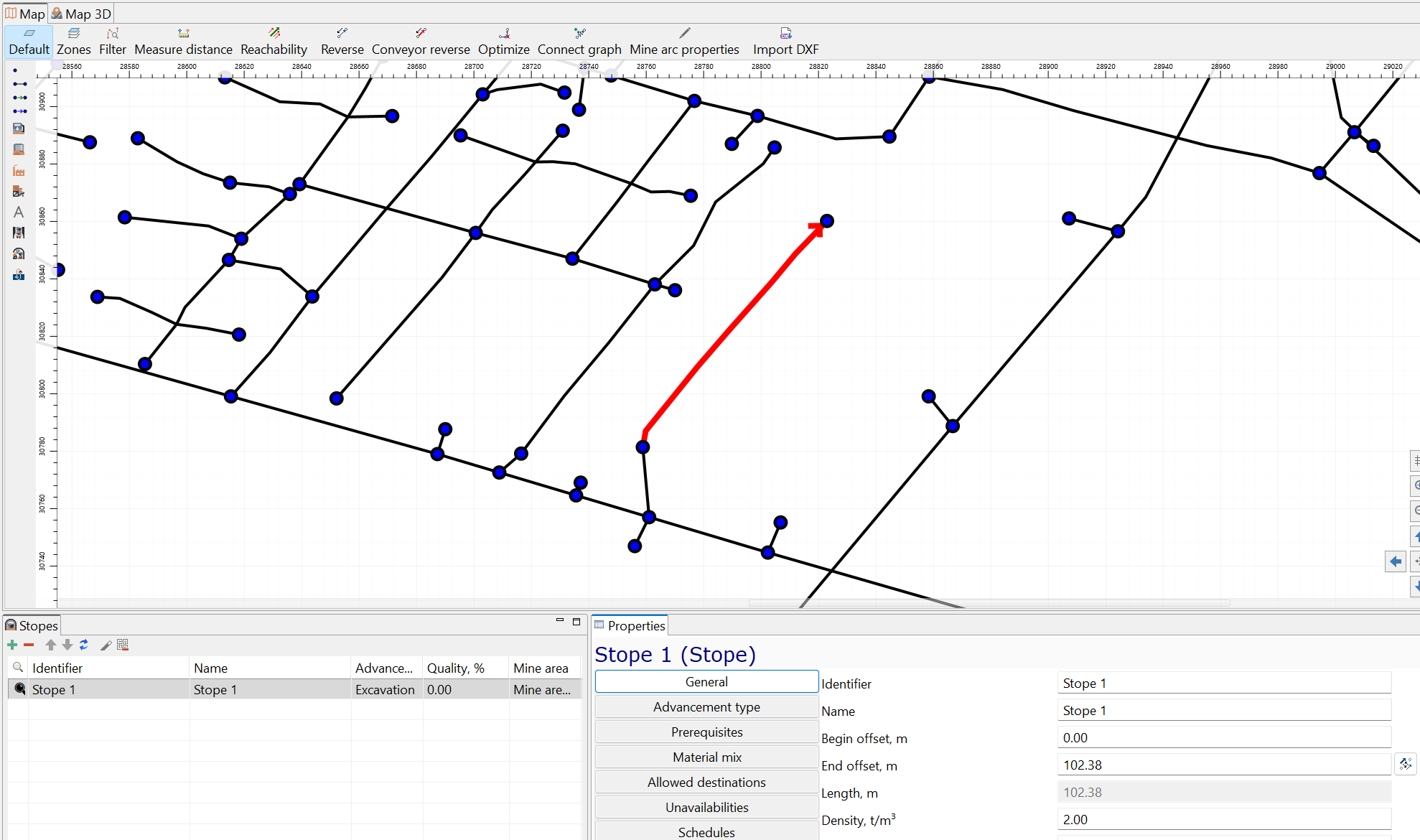Open the General properties section

706,681
